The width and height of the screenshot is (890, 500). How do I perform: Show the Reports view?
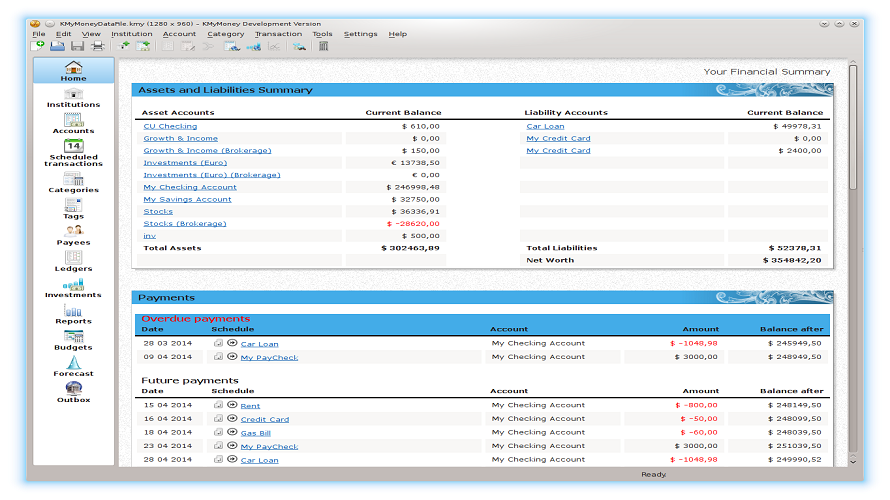[x=73, y=313]
